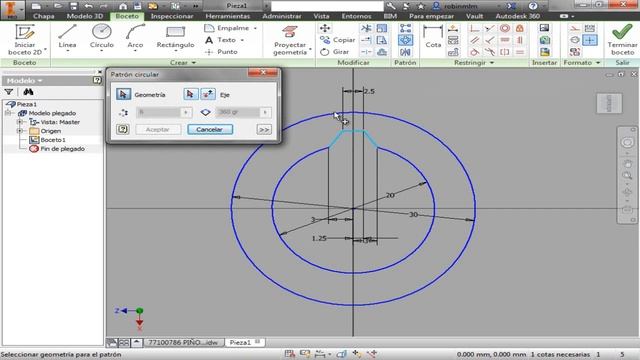Select the Punto tool
The image size is (640, 360).
(221, 52)
